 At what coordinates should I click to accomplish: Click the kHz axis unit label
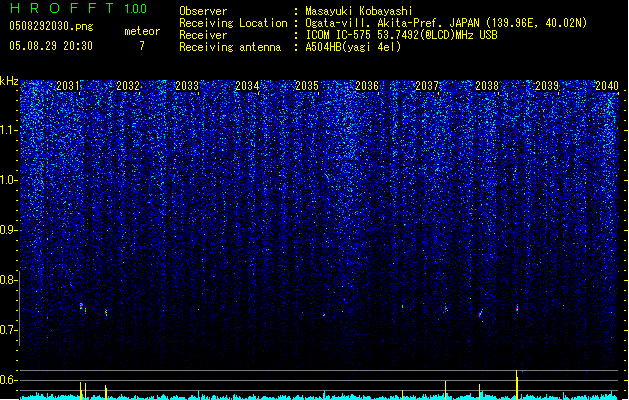click(x=9, y=81)
